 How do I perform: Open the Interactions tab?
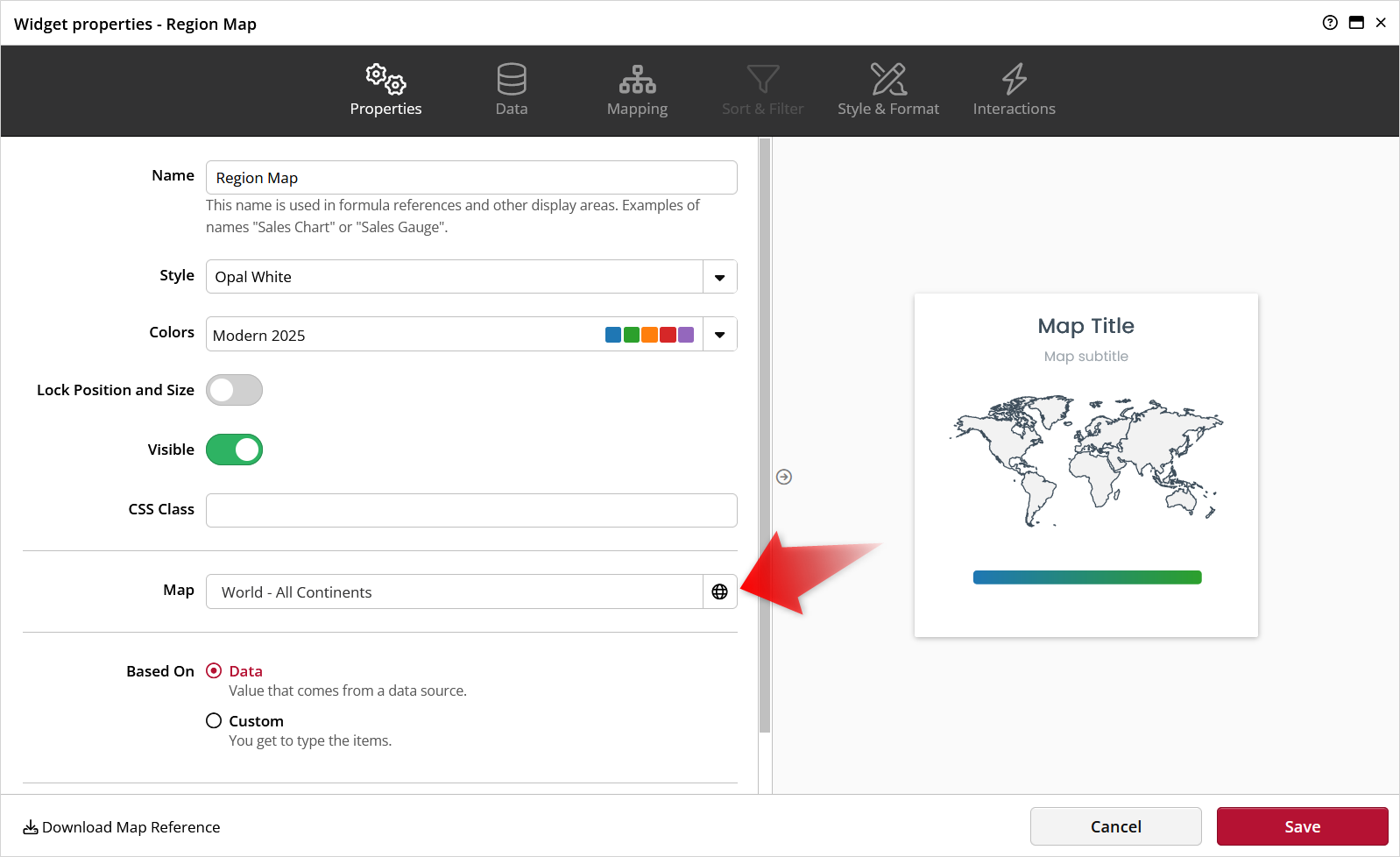click(1014, 90)
